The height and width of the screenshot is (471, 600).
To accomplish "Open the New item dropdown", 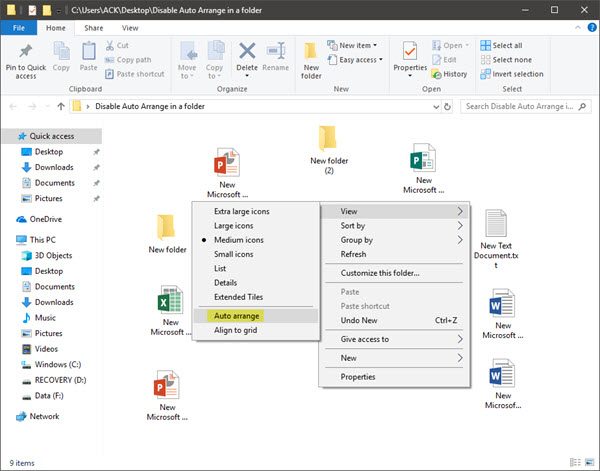I will (352, 46).
